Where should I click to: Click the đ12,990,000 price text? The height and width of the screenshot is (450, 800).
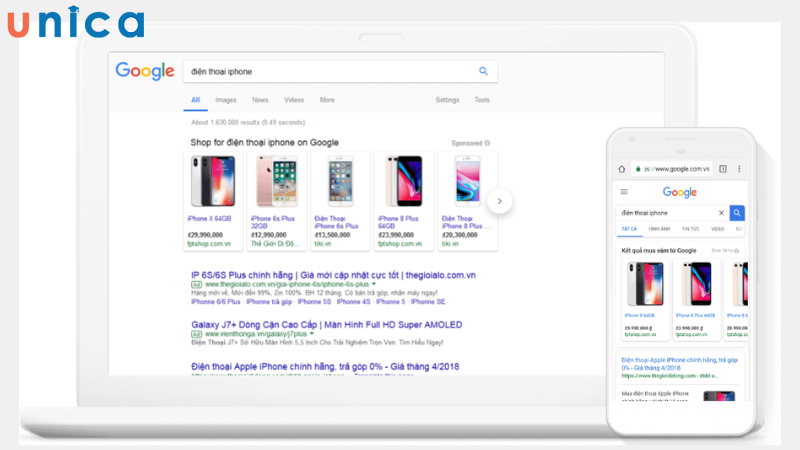268,235
